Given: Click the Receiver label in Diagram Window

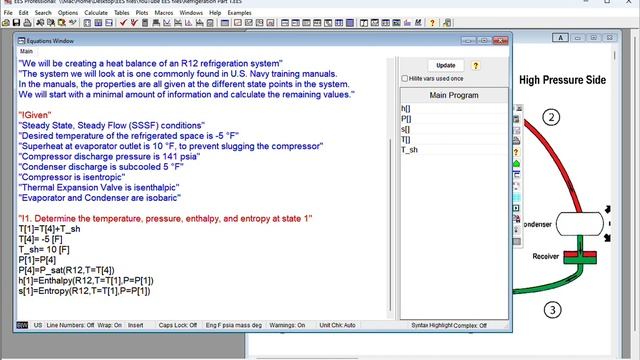Looking at the screenshot, I should click(546, 256).
